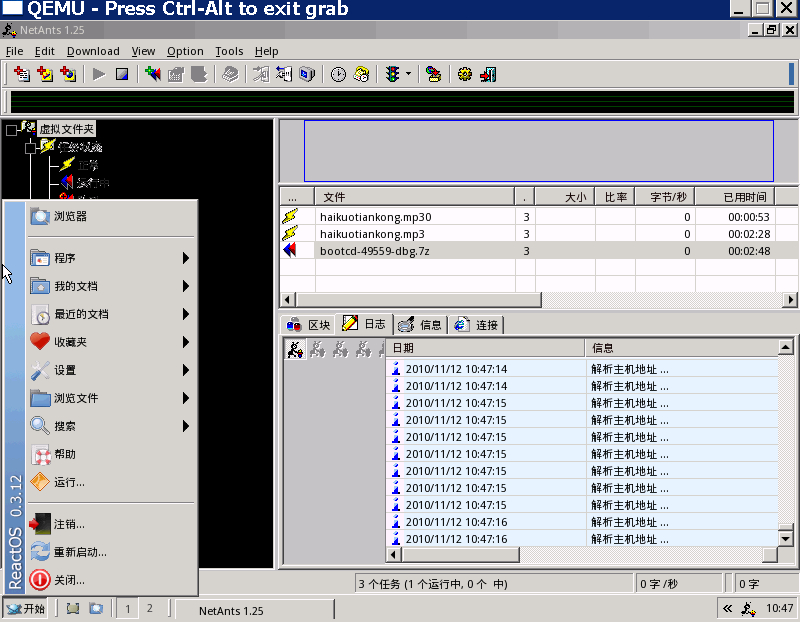Click the greyed-out folder toolbar icon
The image size is (800, 622).
coord(176,74)
